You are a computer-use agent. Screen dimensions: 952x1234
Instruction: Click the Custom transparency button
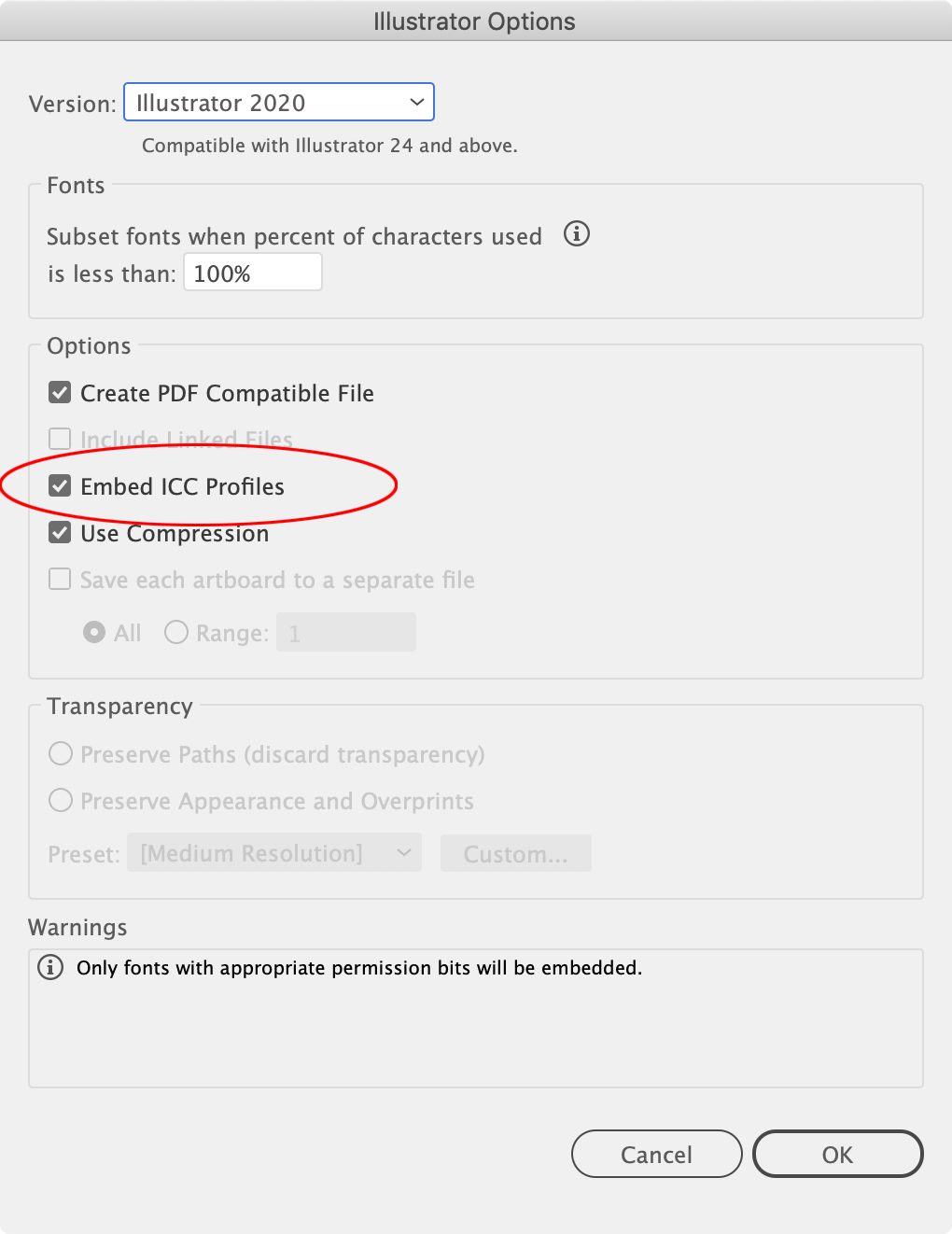(515, 852)
